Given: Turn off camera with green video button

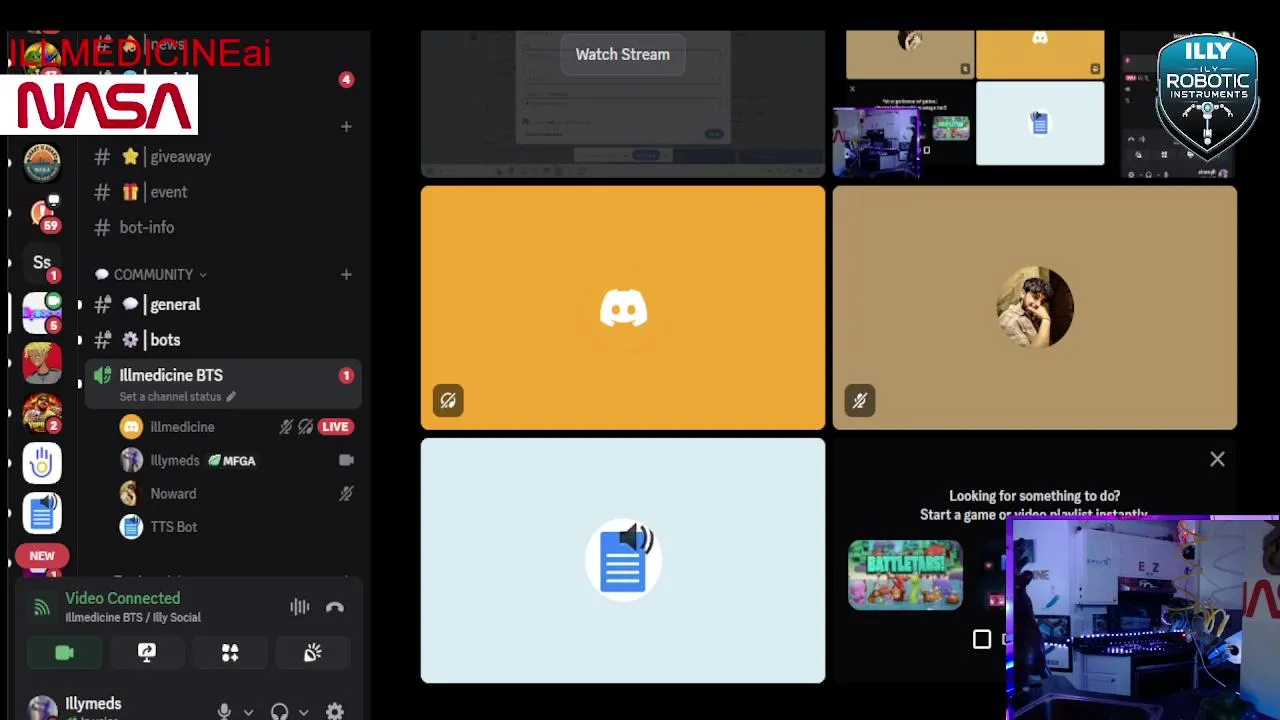Looking at the screenshot, I should click(64, 653).
